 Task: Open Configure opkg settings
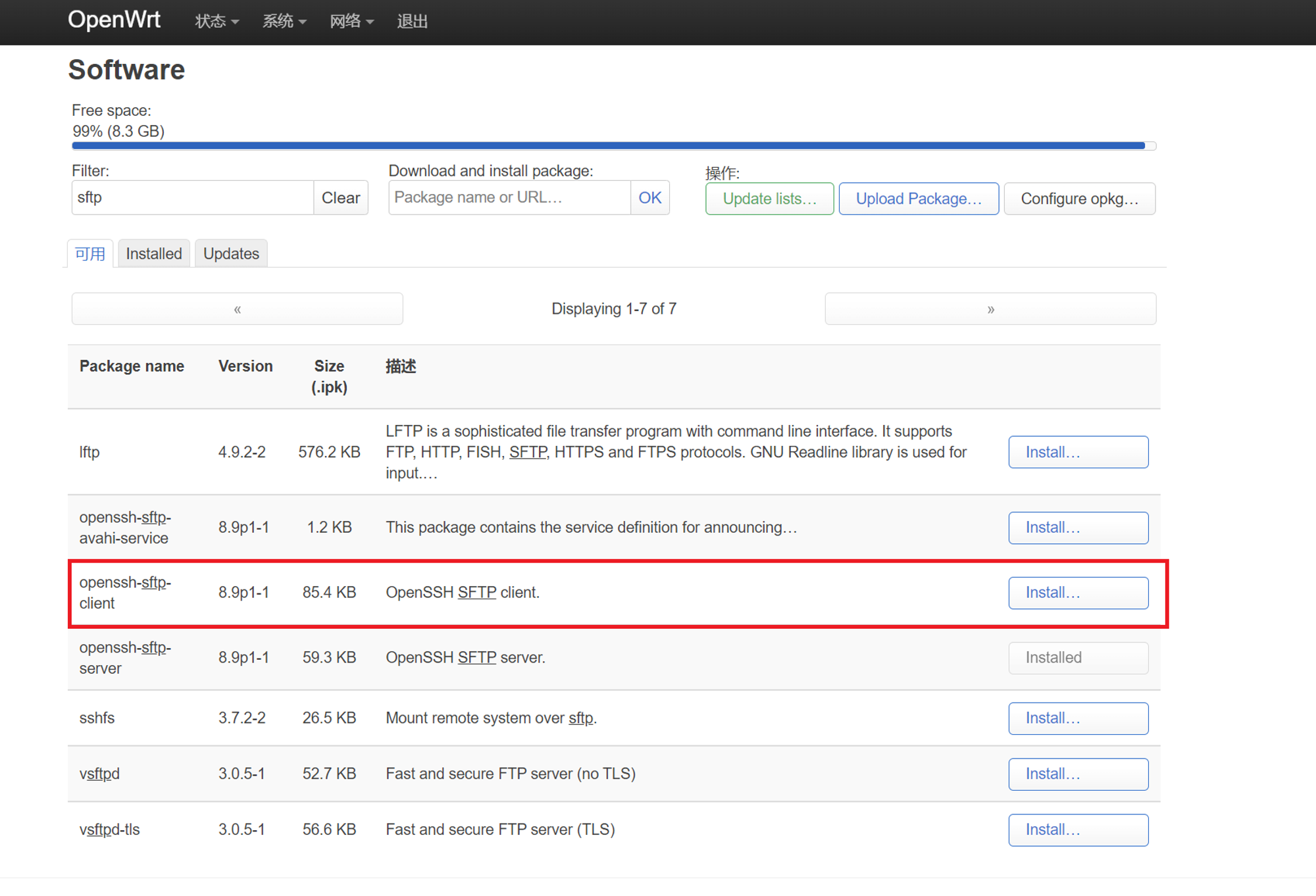(x=1079, y=199)
